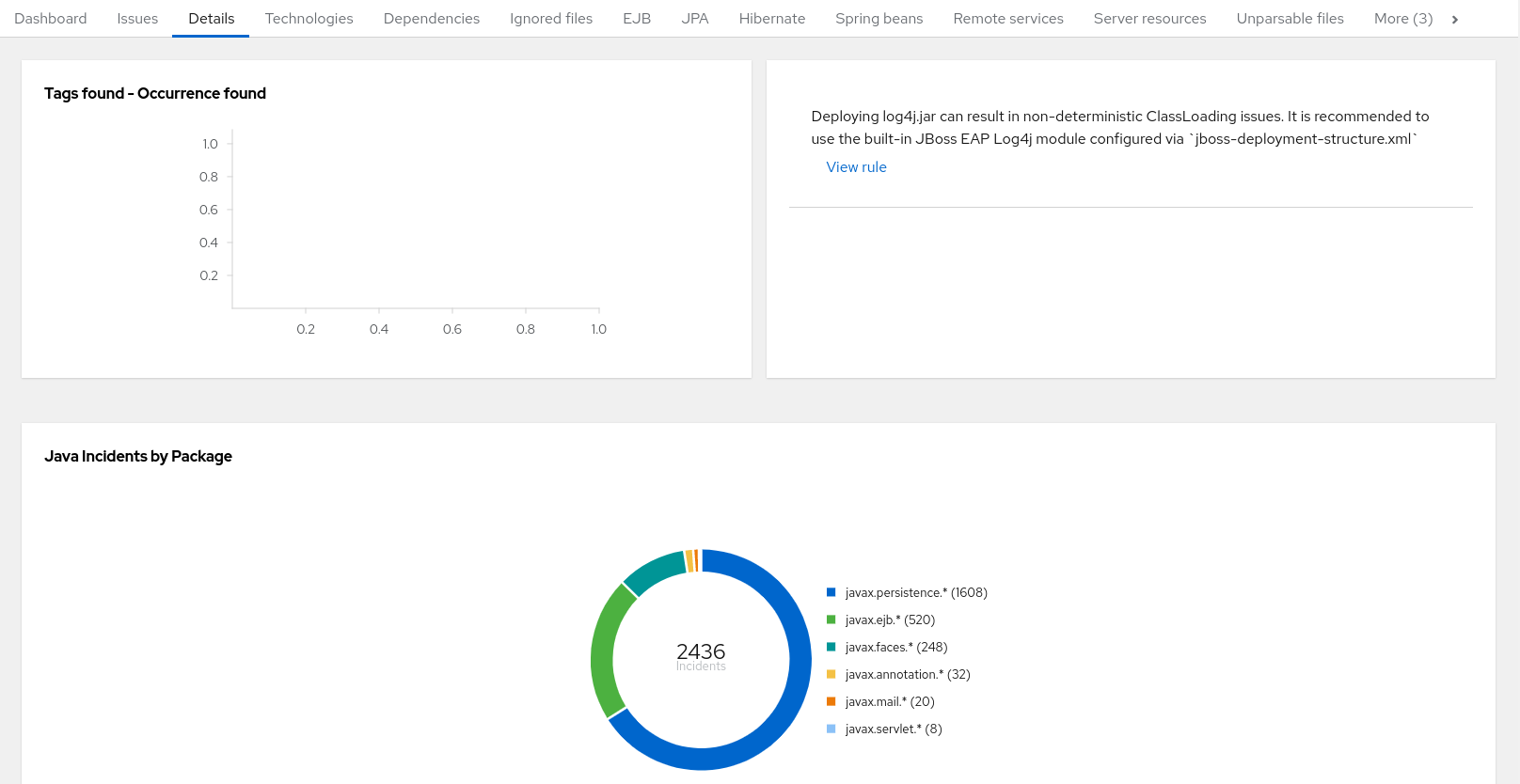Click the View rule link
The width and height of the screenshot is (1520, 784).
856,167
